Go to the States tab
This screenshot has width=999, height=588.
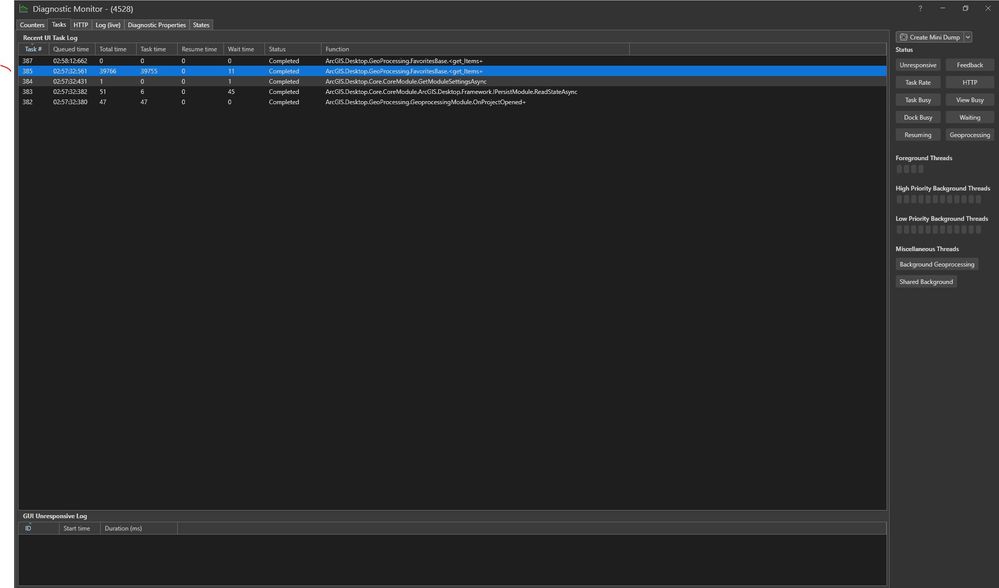[201, 25]
